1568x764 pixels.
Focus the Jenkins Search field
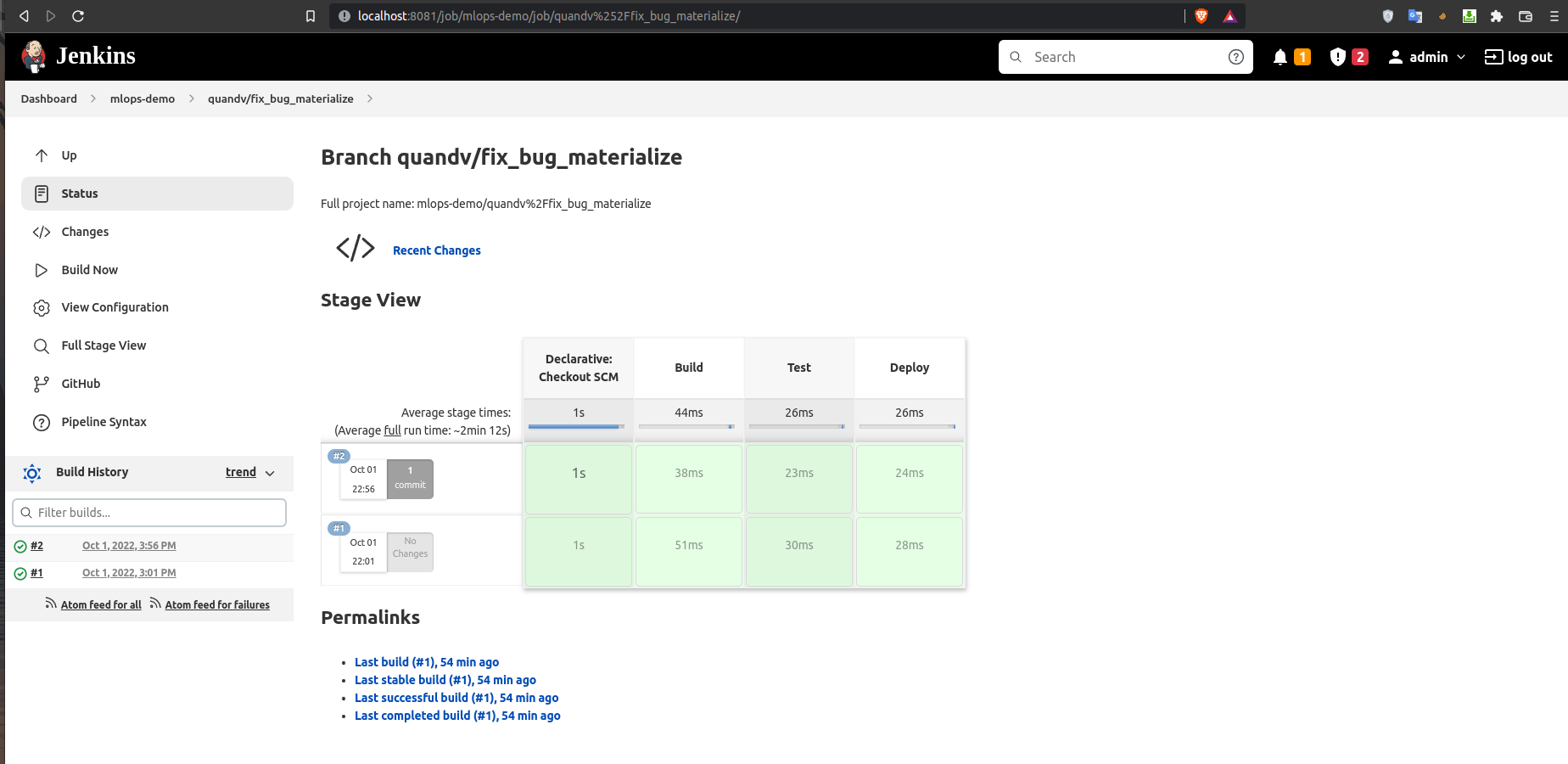[1125, 57]
